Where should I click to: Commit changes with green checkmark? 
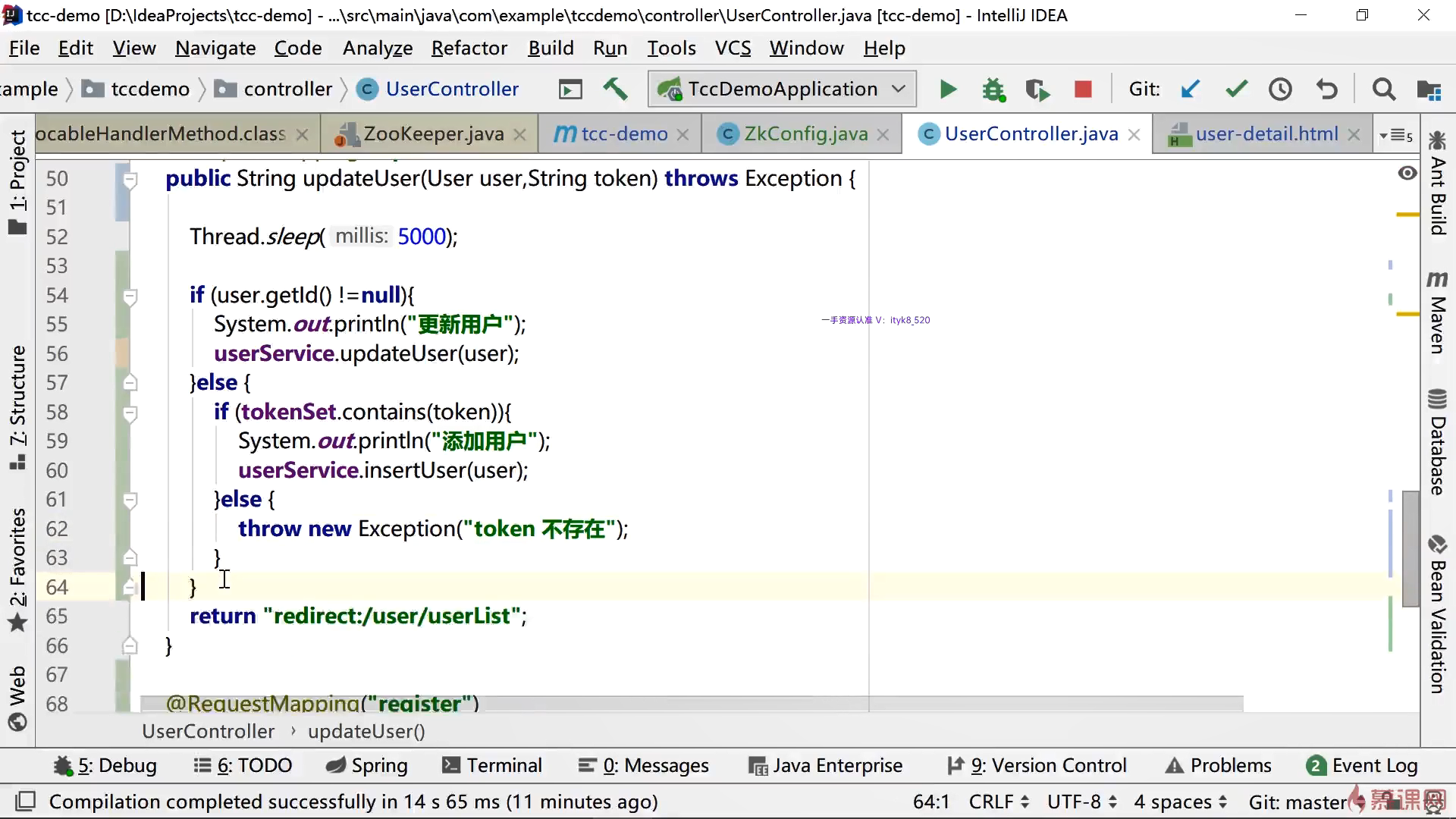click(x=1236, y=89)
